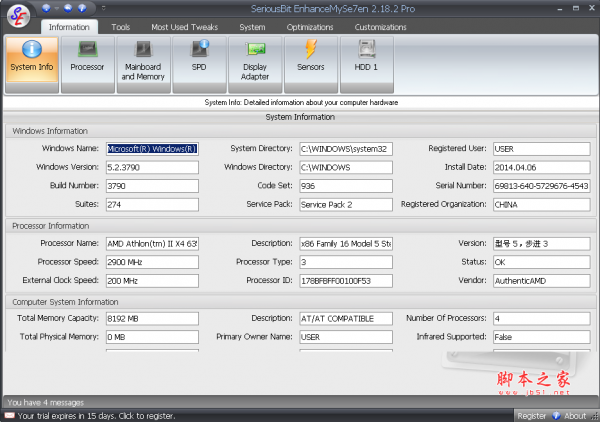Expand the quick access toolbar customize arrow

[103, 8]
